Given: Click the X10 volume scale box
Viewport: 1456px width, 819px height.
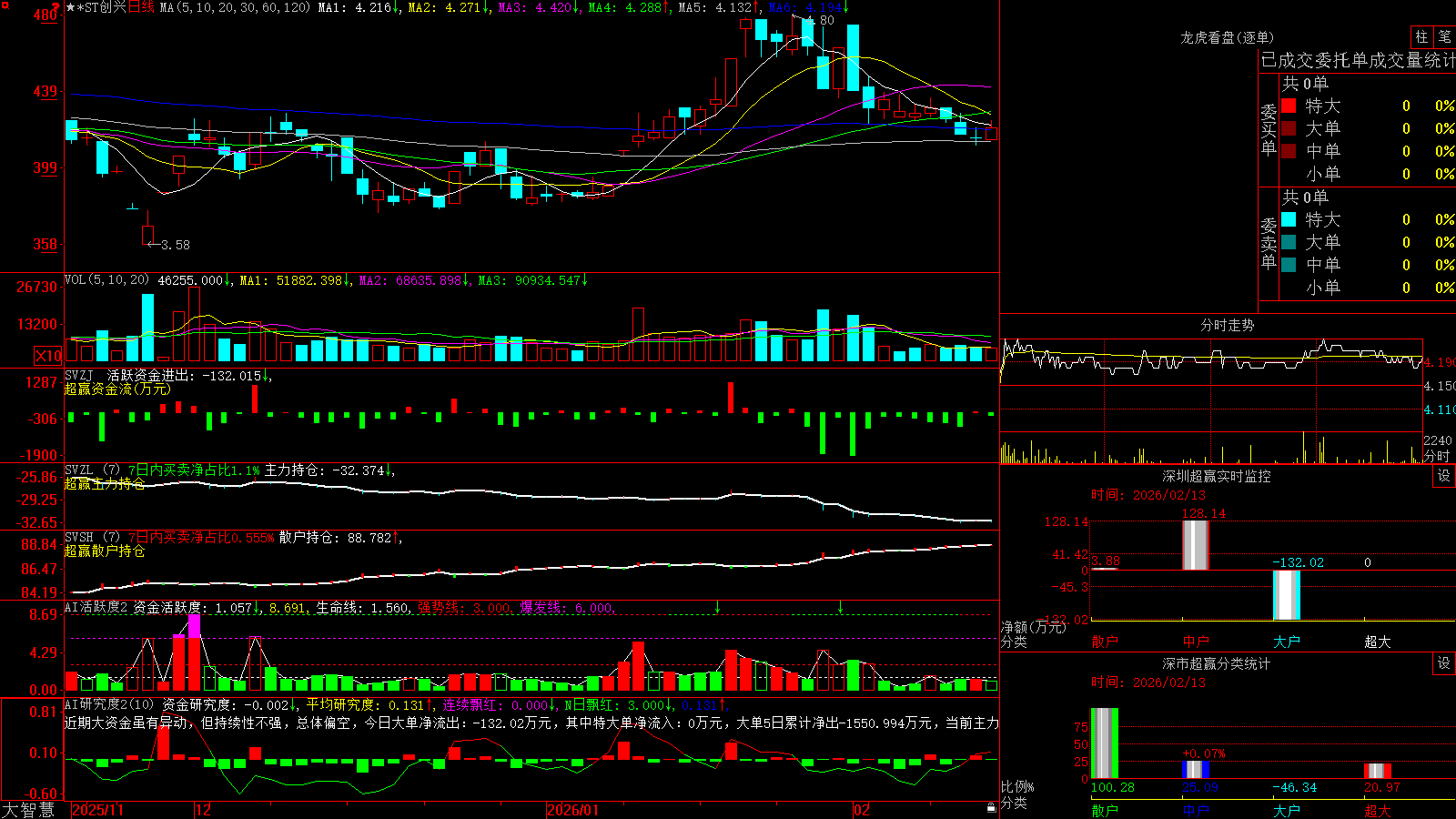Looking at the screenshot, I should tap(49, 356).
